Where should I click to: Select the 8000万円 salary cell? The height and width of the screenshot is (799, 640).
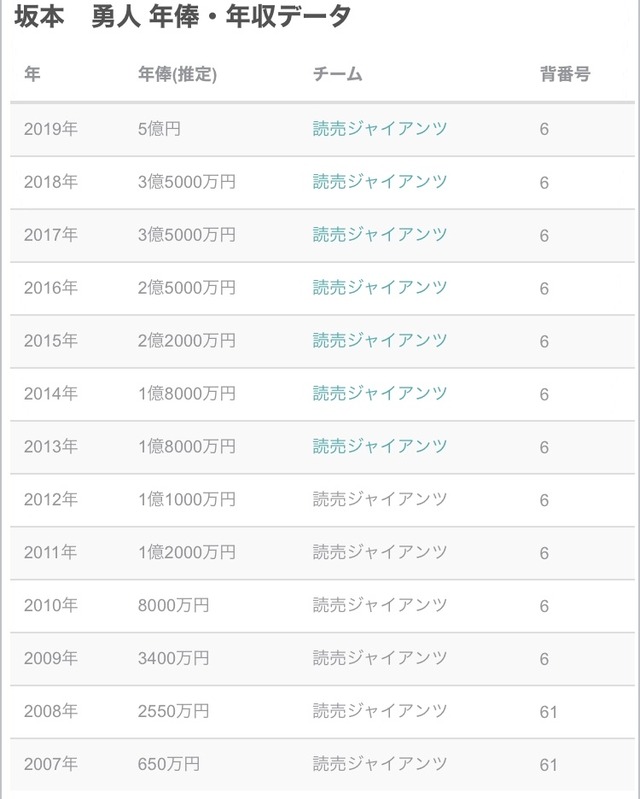coord(173,605)
